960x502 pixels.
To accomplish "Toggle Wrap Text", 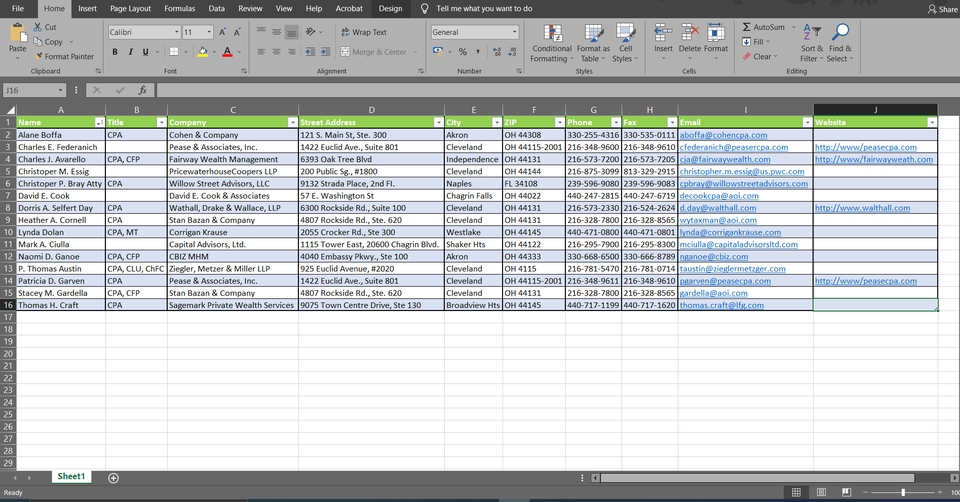I will 364,32.
